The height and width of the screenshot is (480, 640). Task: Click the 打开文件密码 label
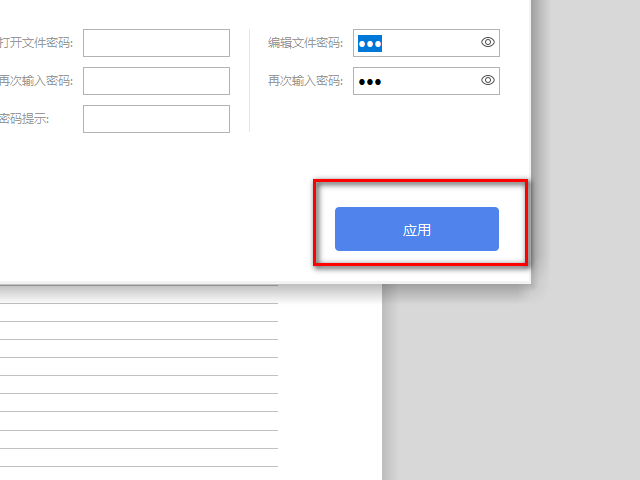pos(36,42)
